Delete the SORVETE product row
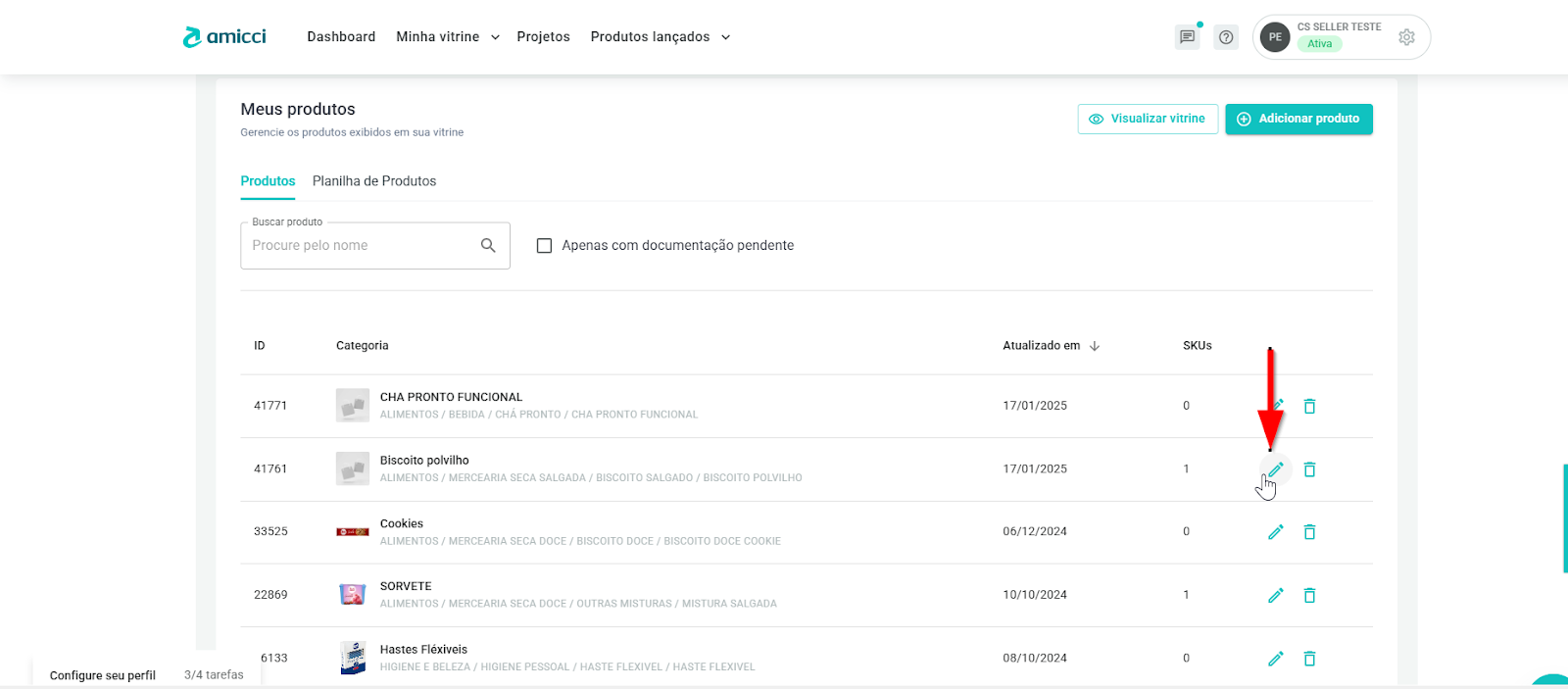 tap(1309, 595)
